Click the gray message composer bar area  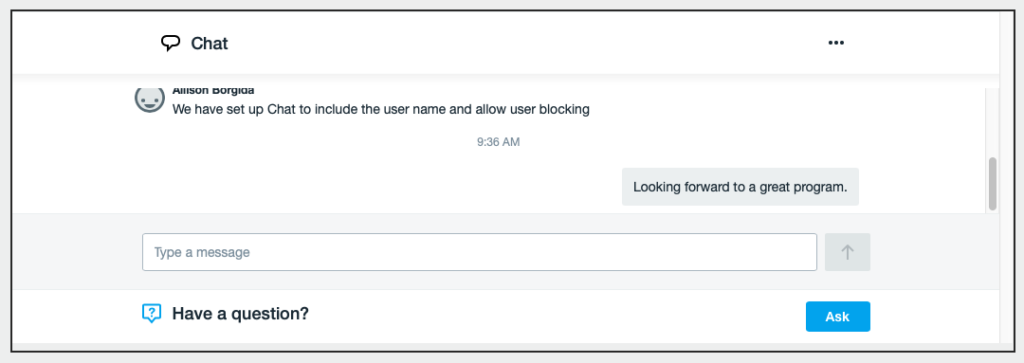(x=505, y=251)
